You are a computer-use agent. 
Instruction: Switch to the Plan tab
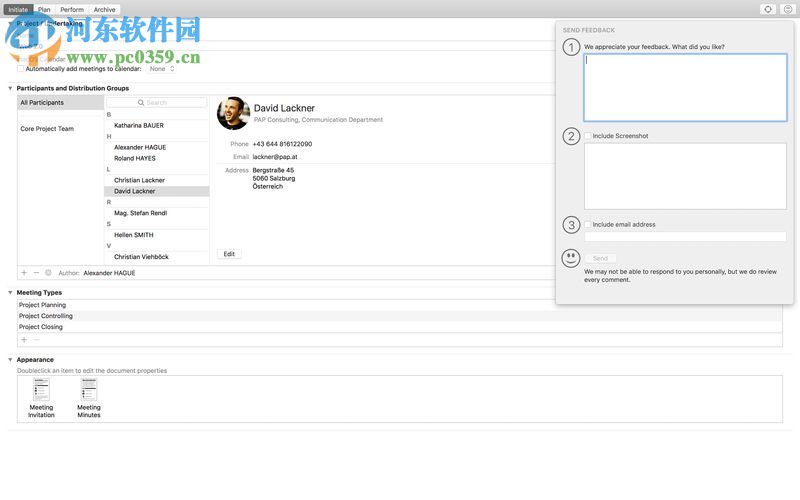tap(44, 10)
